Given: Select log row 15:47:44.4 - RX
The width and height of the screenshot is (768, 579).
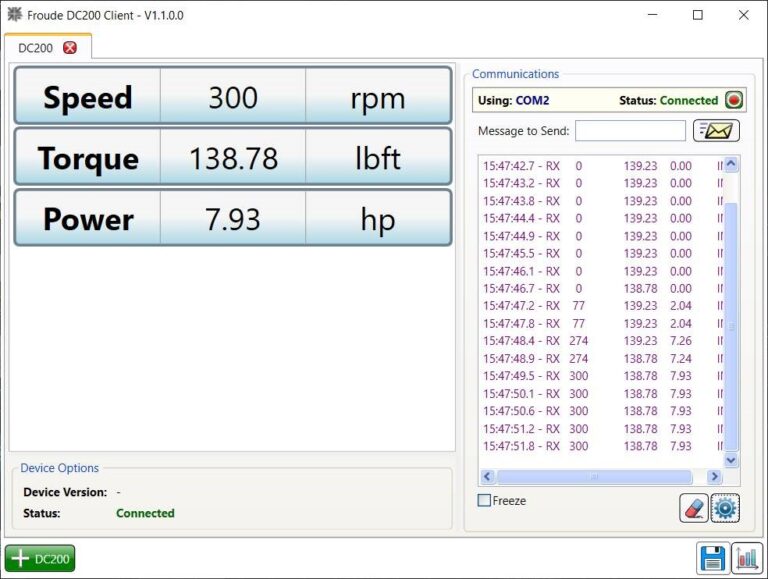Looking at the screenshot, I should pos(601,218).
